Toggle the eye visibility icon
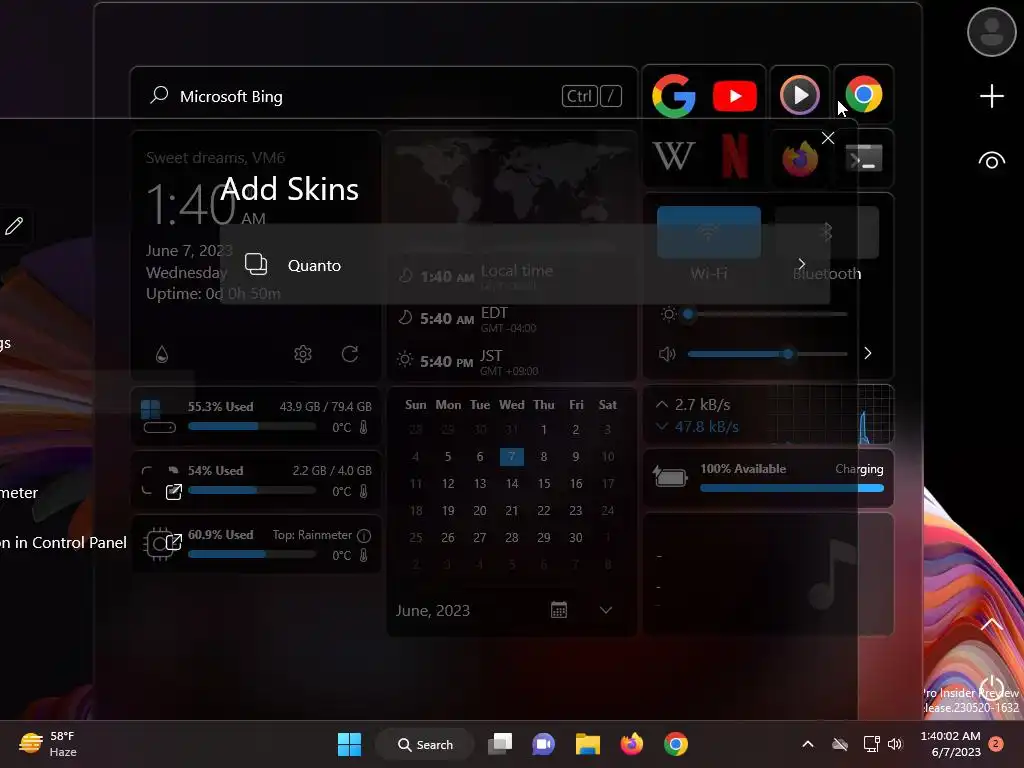Image resolution: width=1024 pixels, height=768 pixels. [991, 160]
